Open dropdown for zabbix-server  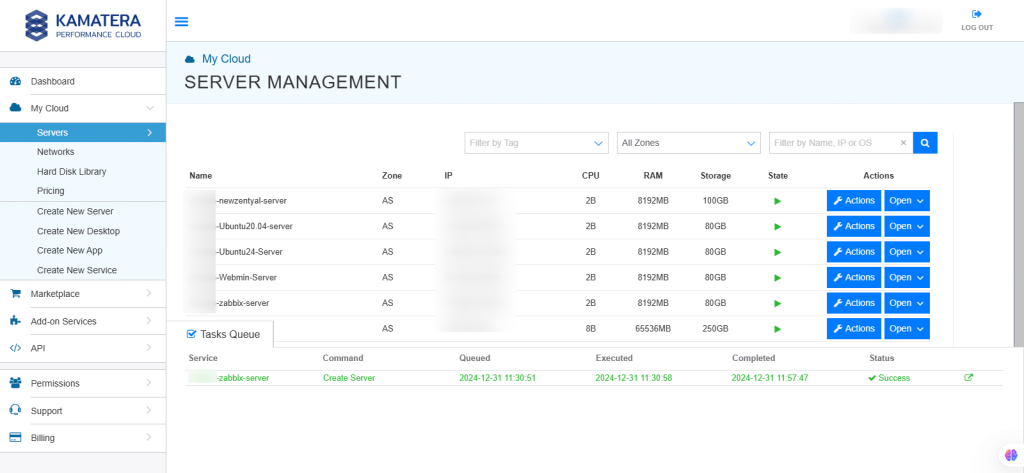pyautogui.click(x=907, y=302)
